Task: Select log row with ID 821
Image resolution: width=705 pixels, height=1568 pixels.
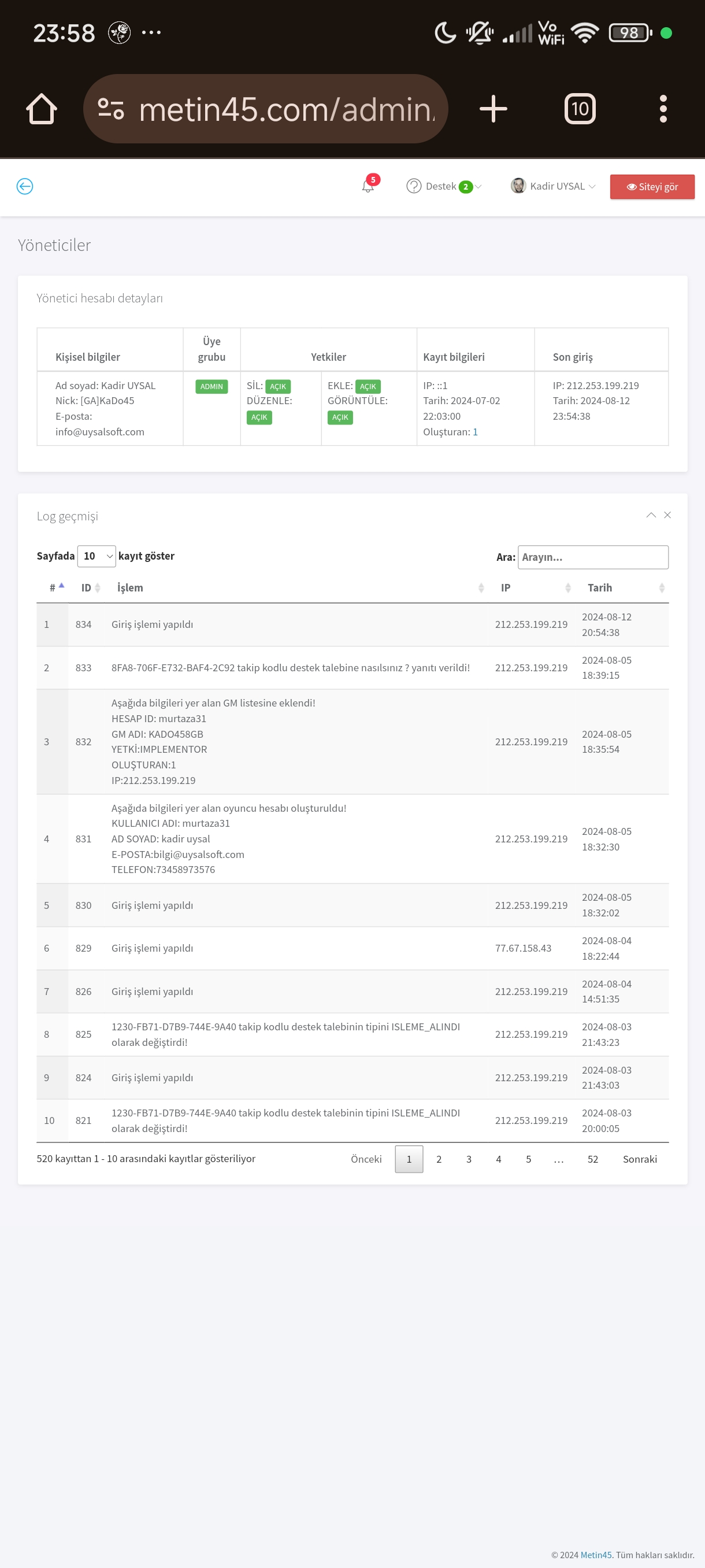Action: (x=353, y=1120)
